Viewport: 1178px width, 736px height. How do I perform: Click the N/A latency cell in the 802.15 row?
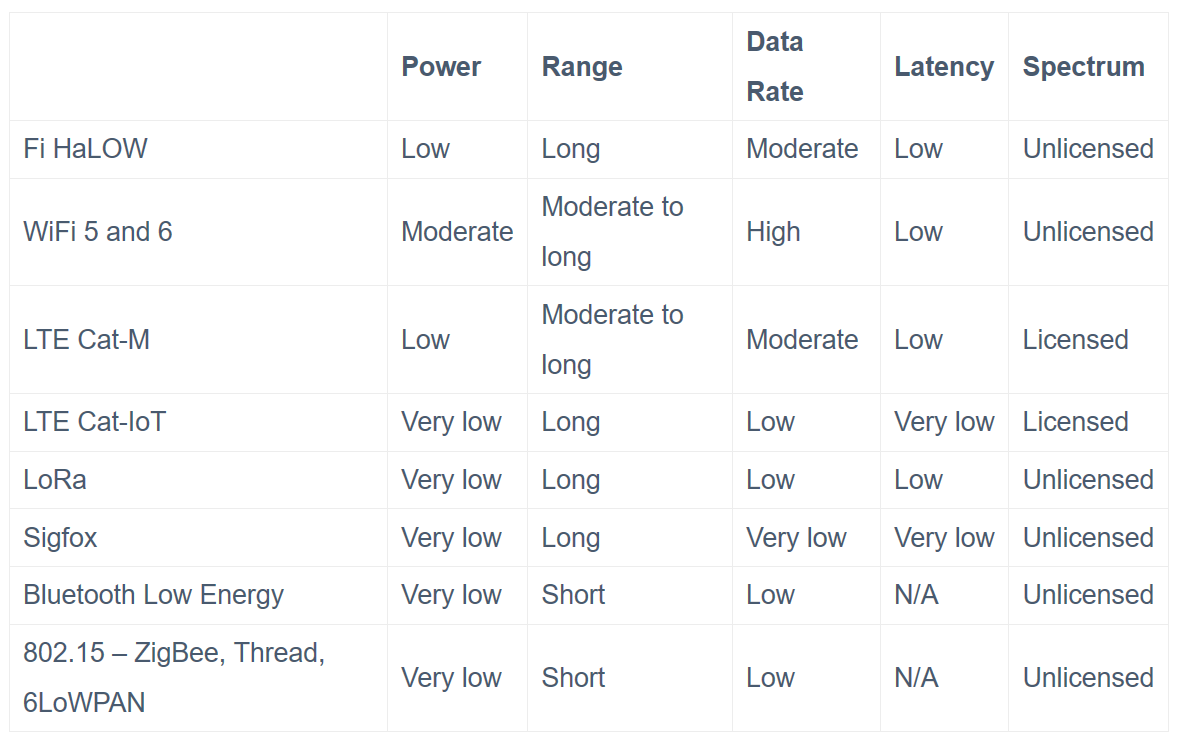click(916, 678)
